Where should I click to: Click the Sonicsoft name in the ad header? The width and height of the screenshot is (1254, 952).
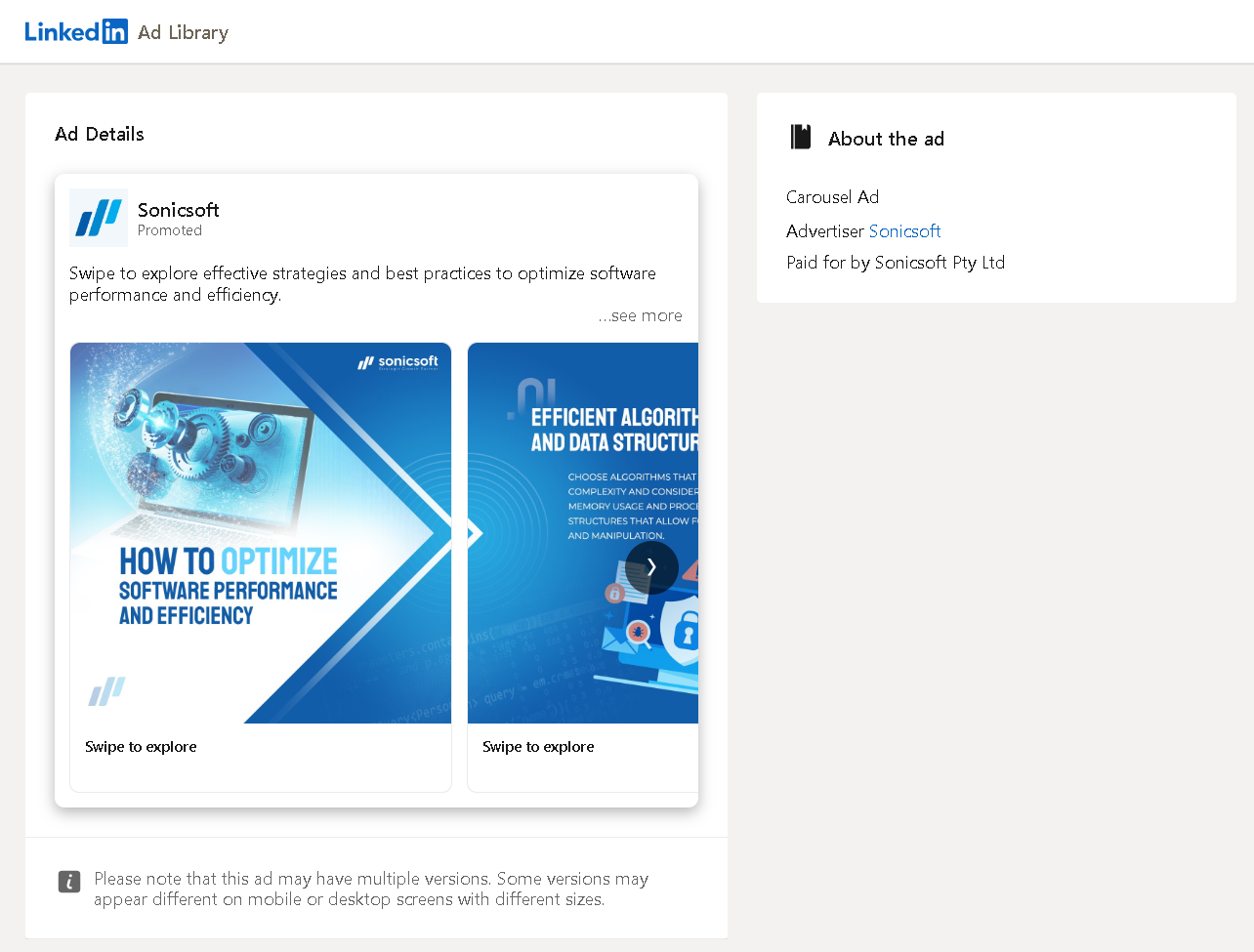[x=178, y=209]
